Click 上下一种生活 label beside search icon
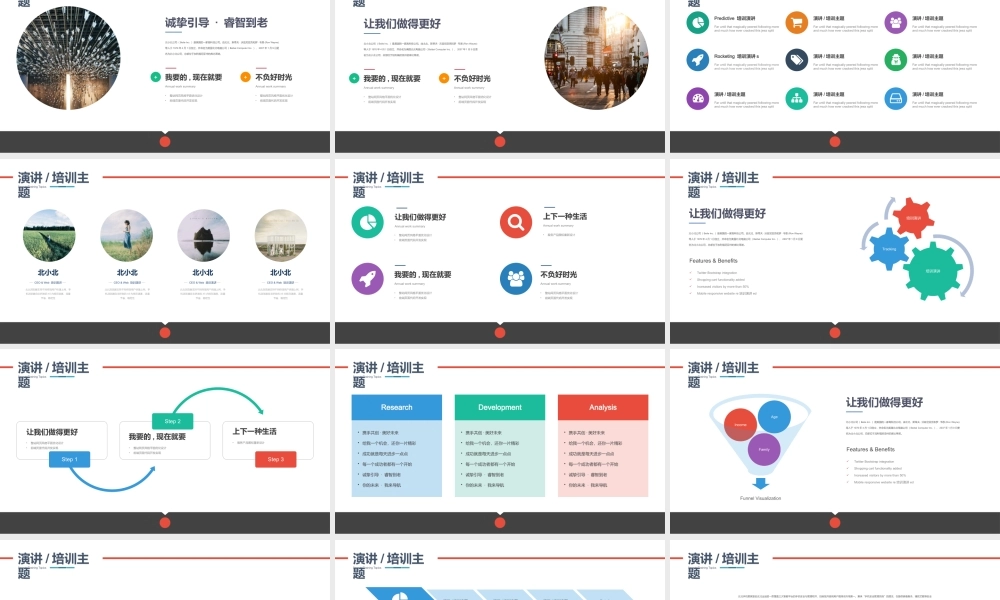The width and height of the screenshot is (1000, 600). [564, 216]
